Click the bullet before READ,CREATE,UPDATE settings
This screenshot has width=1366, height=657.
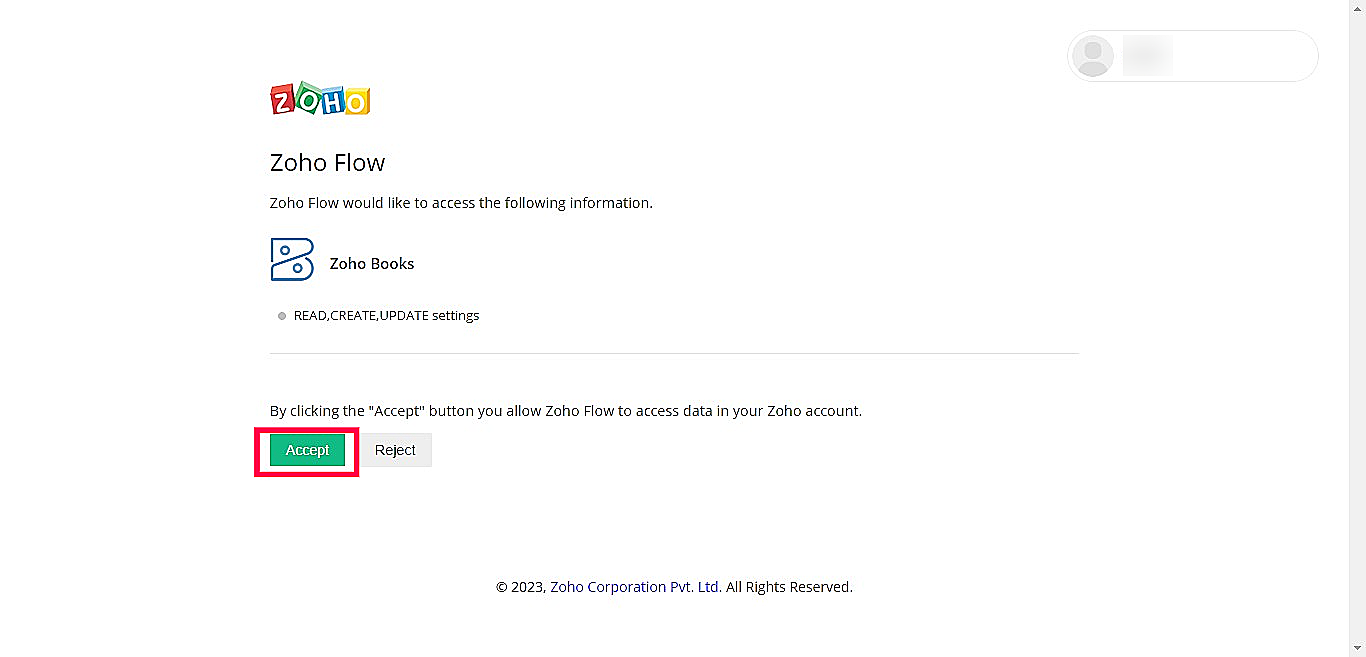coord(282,316)
